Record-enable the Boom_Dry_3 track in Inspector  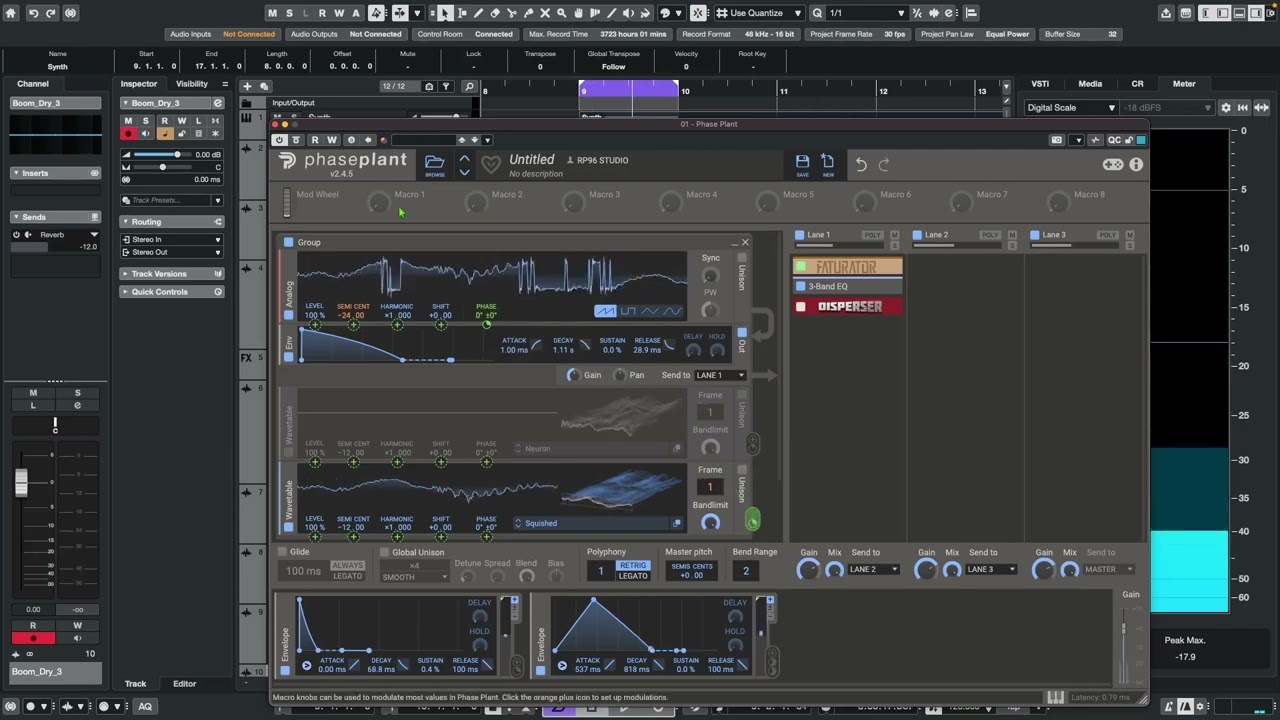pyautogui.click(x=128, y=133)
